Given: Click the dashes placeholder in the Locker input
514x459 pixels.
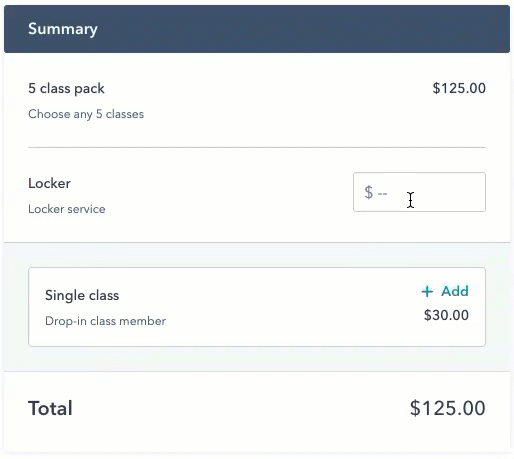Looking at the screenshot, I should (x=382, y=193).
